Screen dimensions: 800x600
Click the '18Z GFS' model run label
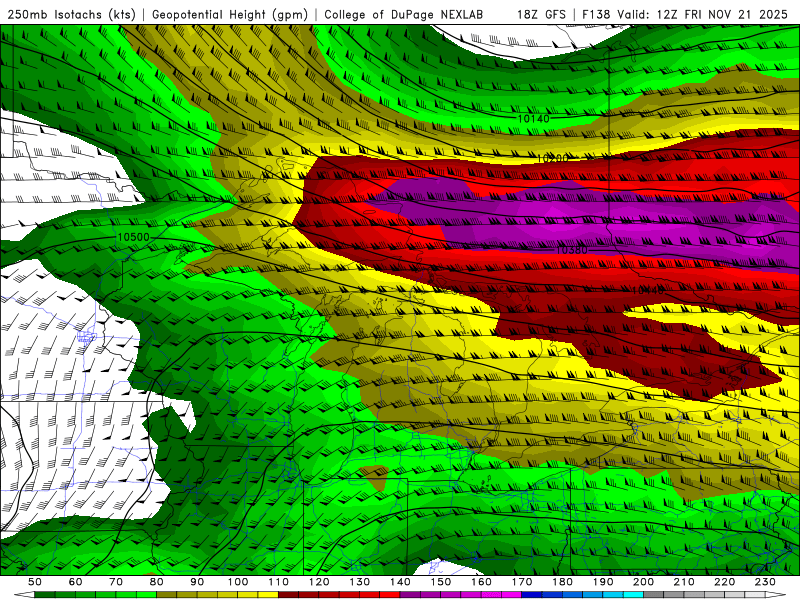coord(541,15)
